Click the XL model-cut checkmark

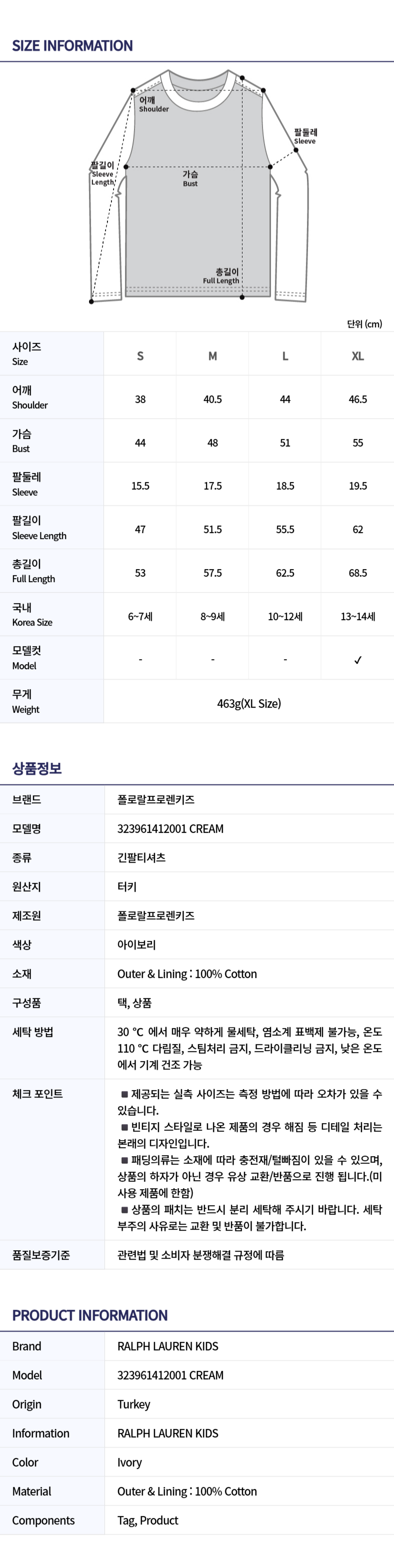pos(357,660)
